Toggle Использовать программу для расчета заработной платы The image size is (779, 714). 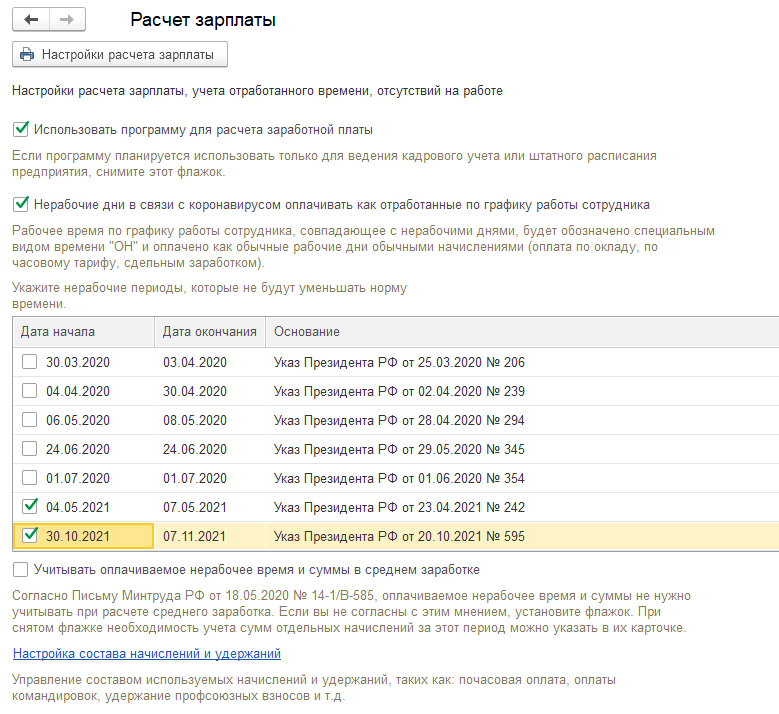21,129
